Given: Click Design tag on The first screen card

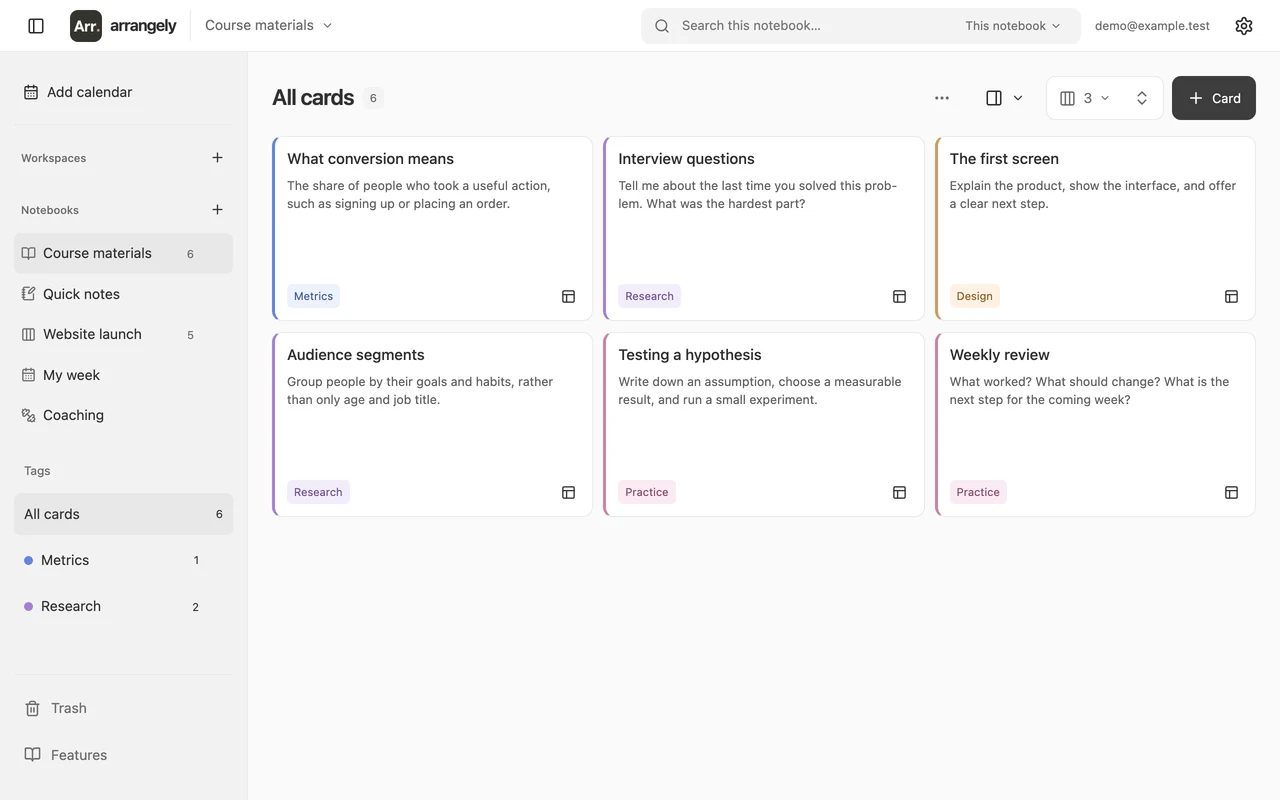Looking at the screenshot, I should (974, 296).
